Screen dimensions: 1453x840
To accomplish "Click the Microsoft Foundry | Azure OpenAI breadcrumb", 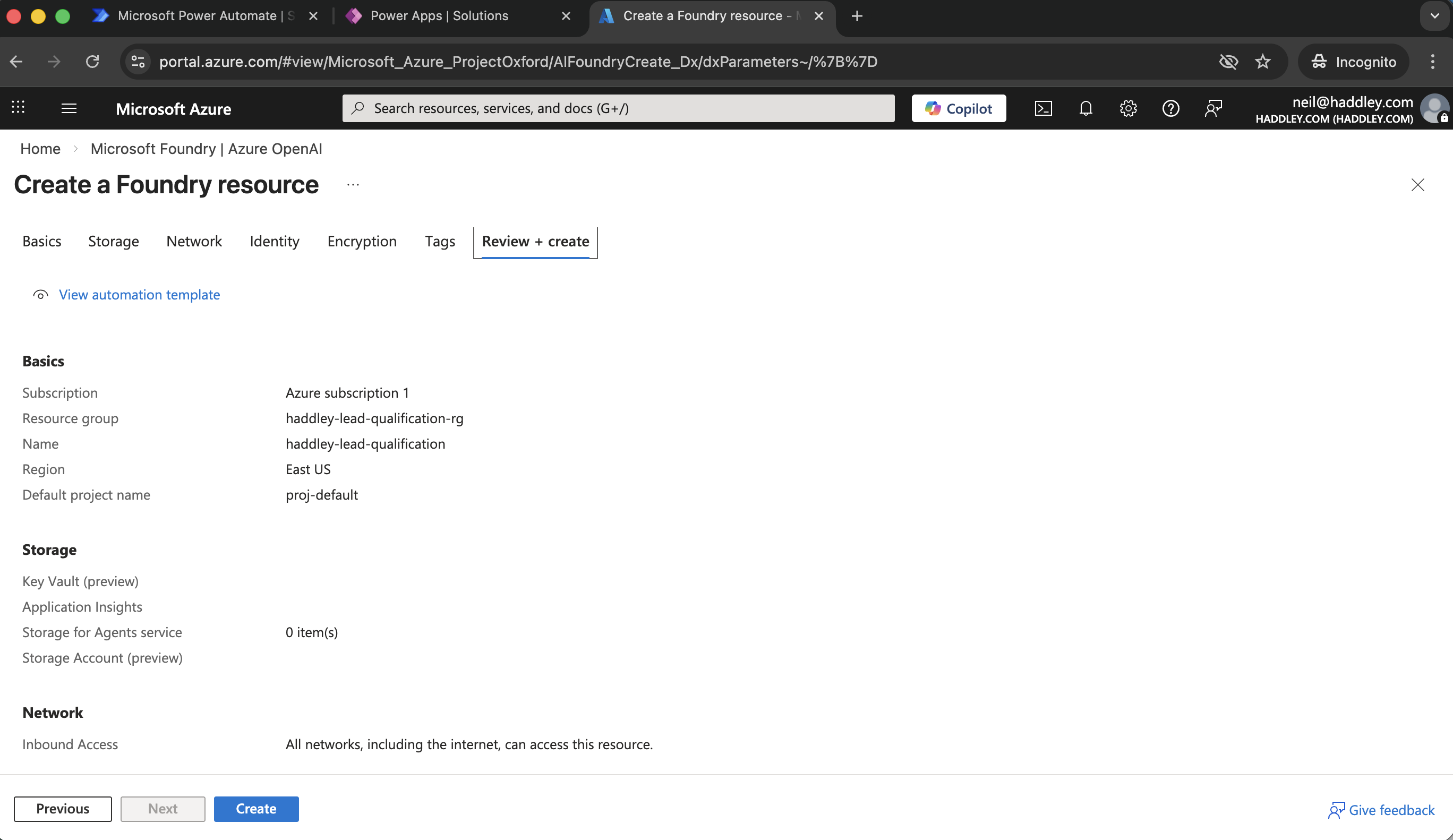I will click(x=207, y=149).
